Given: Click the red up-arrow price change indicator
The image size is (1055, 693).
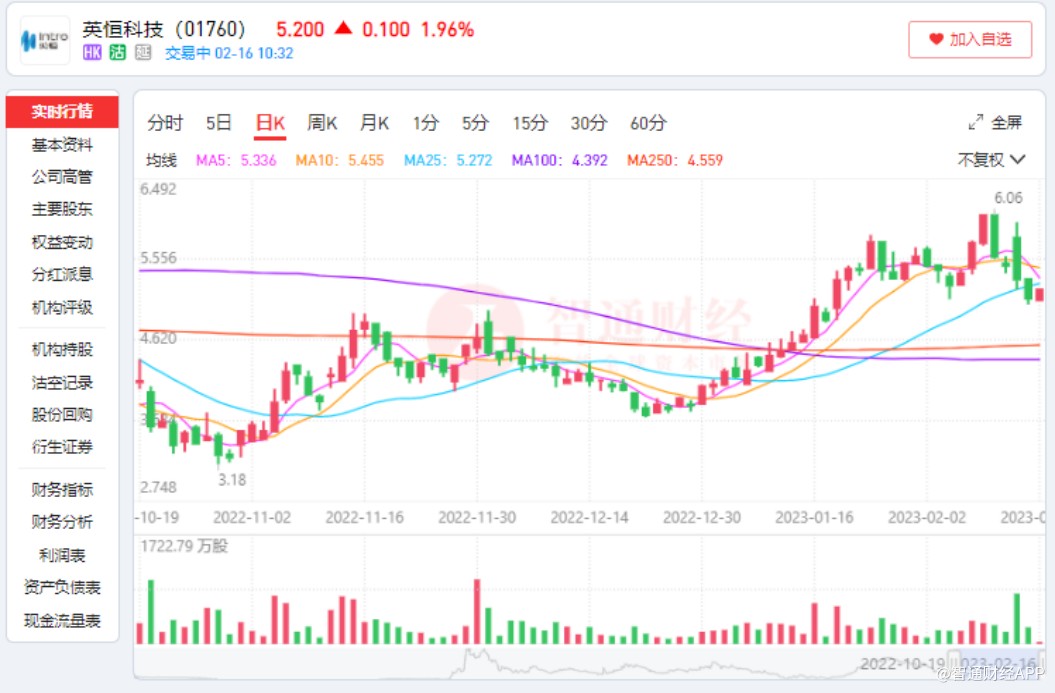Looking at the screenshot, I should coord(343,29).
